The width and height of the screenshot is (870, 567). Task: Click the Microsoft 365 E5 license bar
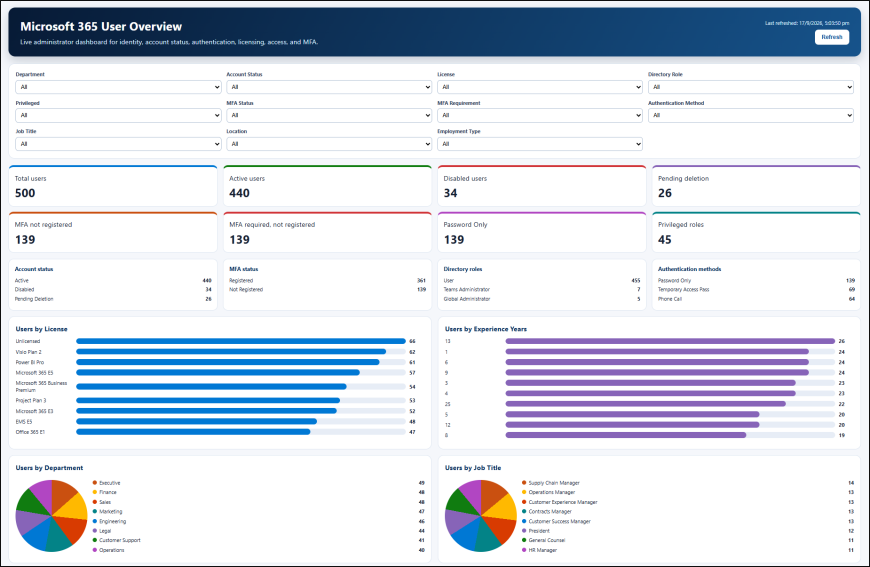point(218,373)
